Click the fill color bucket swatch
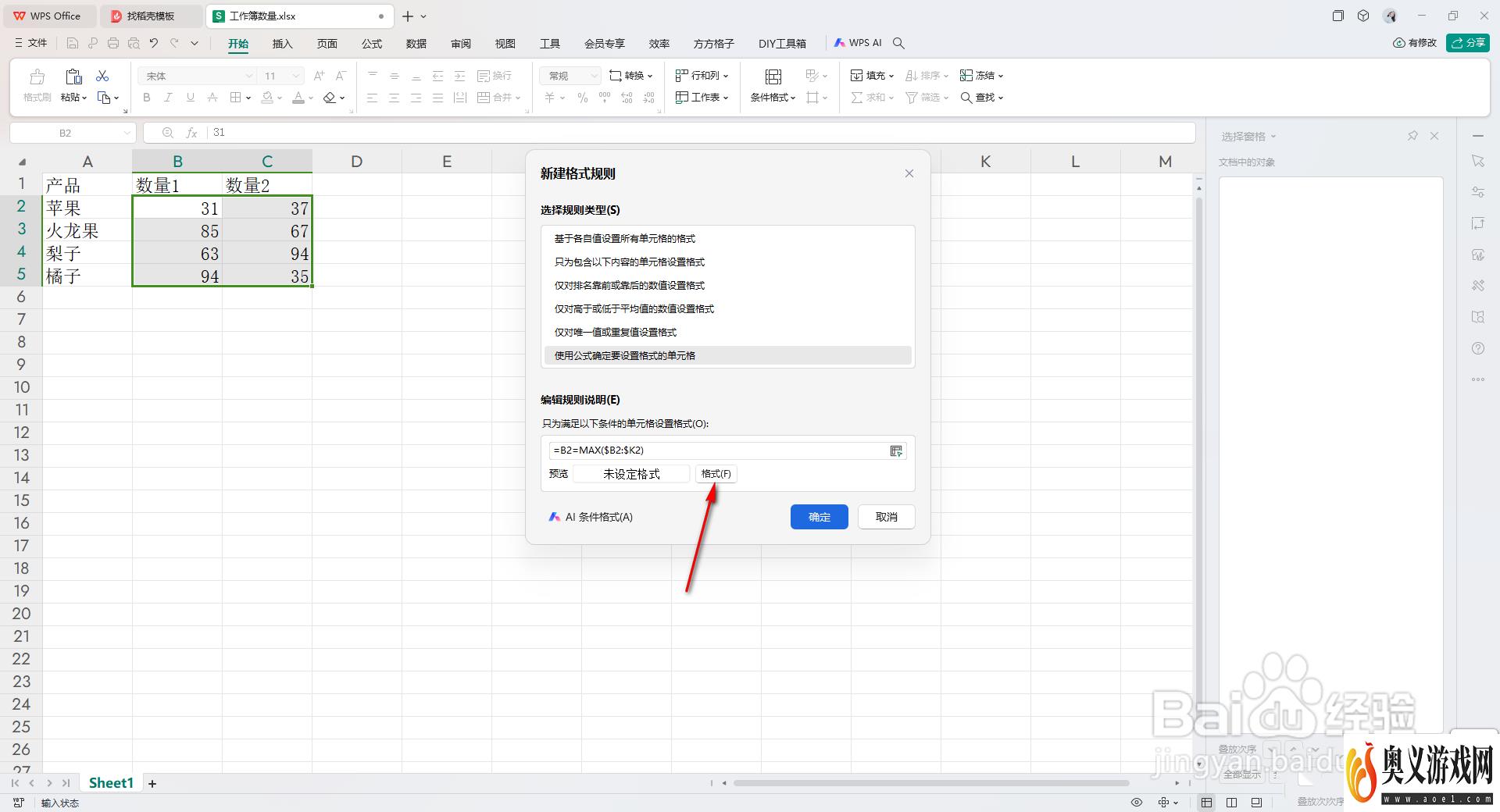This screenshot has height=812, width=1500. click(267, 98)
